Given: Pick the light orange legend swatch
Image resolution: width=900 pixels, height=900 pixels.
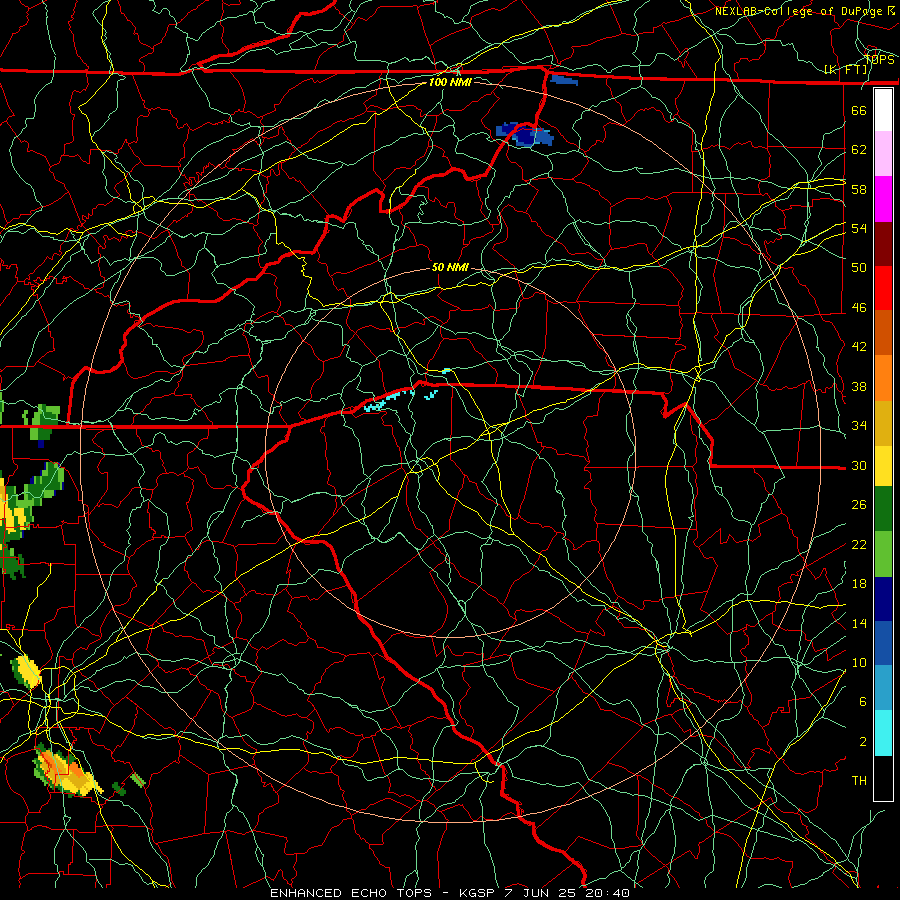Looking at the screenshot, I should [883, 378].
